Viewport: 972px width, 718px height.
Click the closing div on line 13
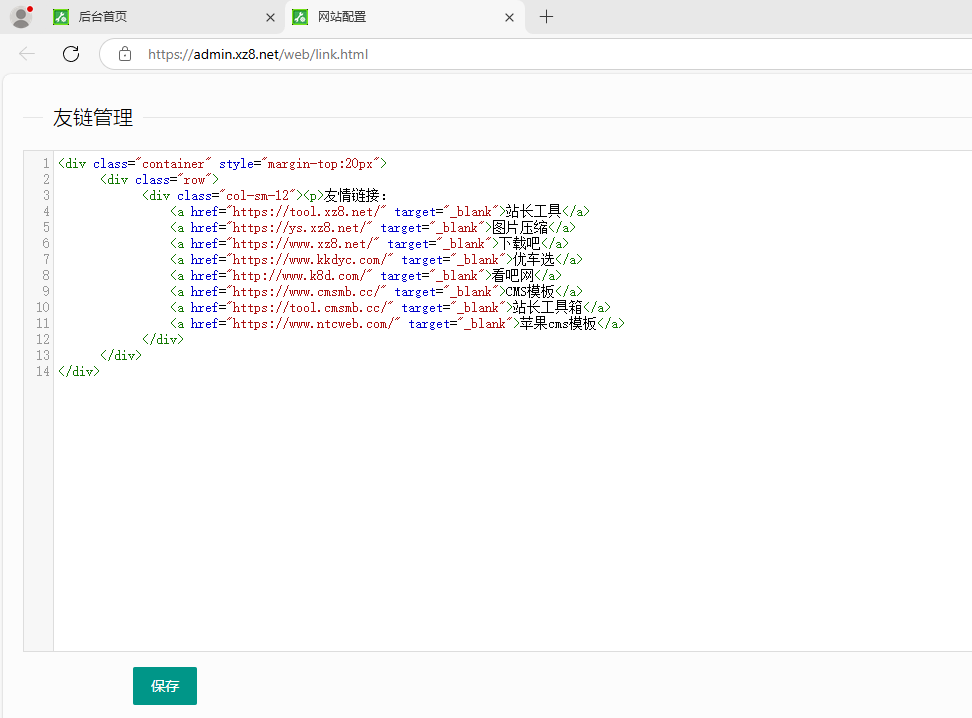[x=121, y=356]
